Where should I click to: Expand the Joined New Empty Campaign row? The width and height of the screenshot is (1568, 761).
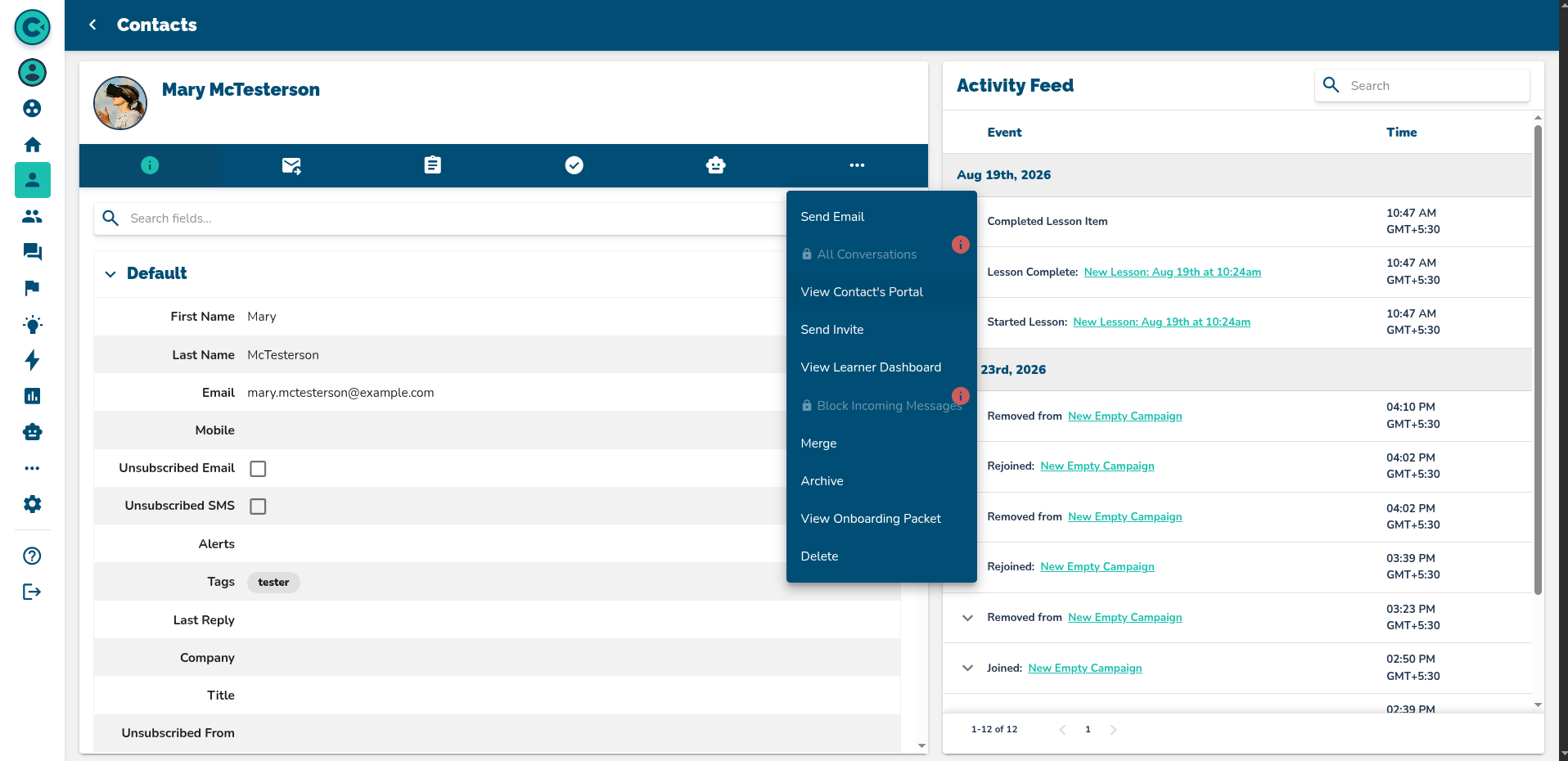[967, 669]
